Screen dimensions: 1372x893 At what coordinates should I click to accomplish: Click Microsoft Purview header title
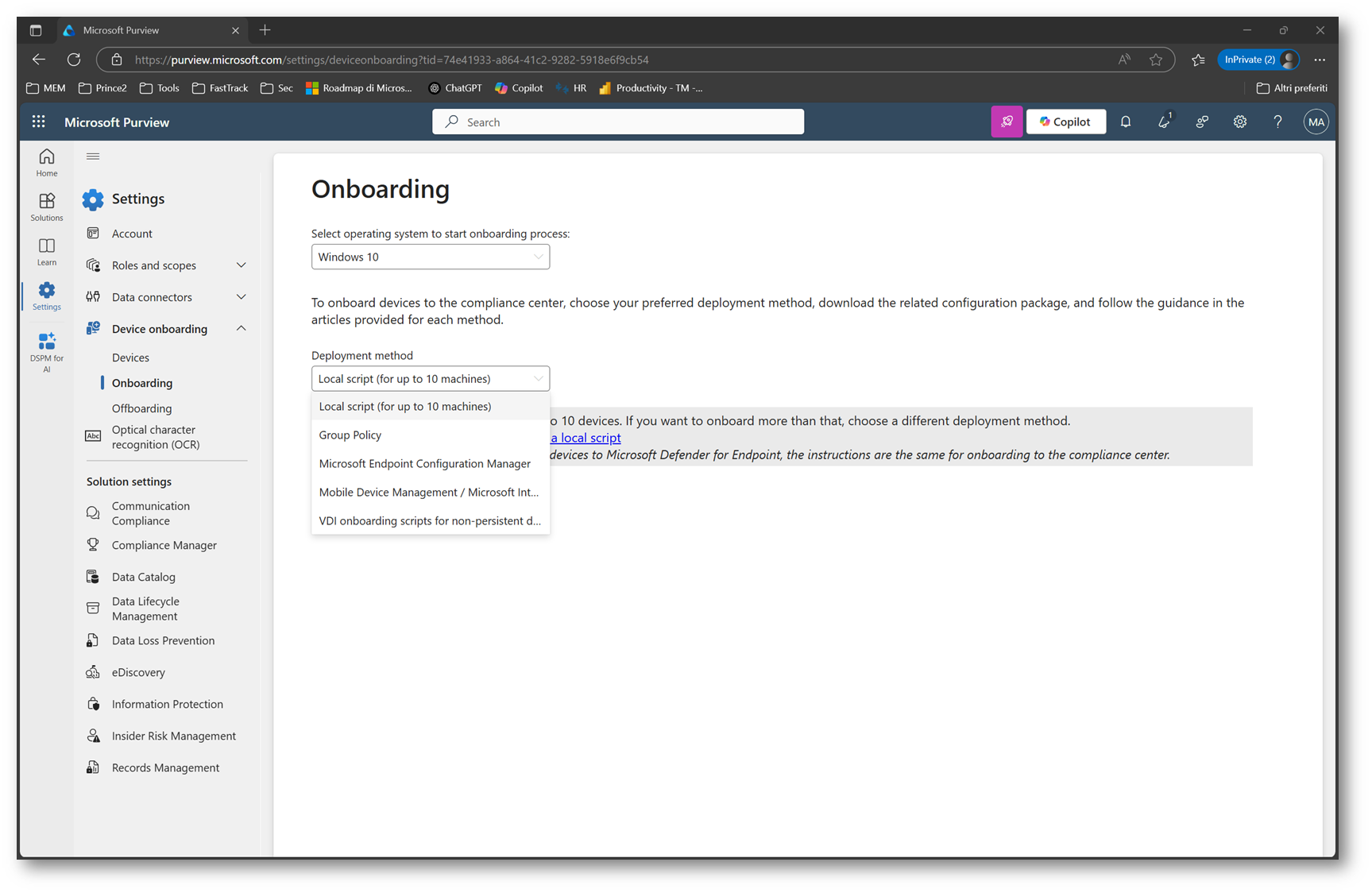tap(117, 122)
